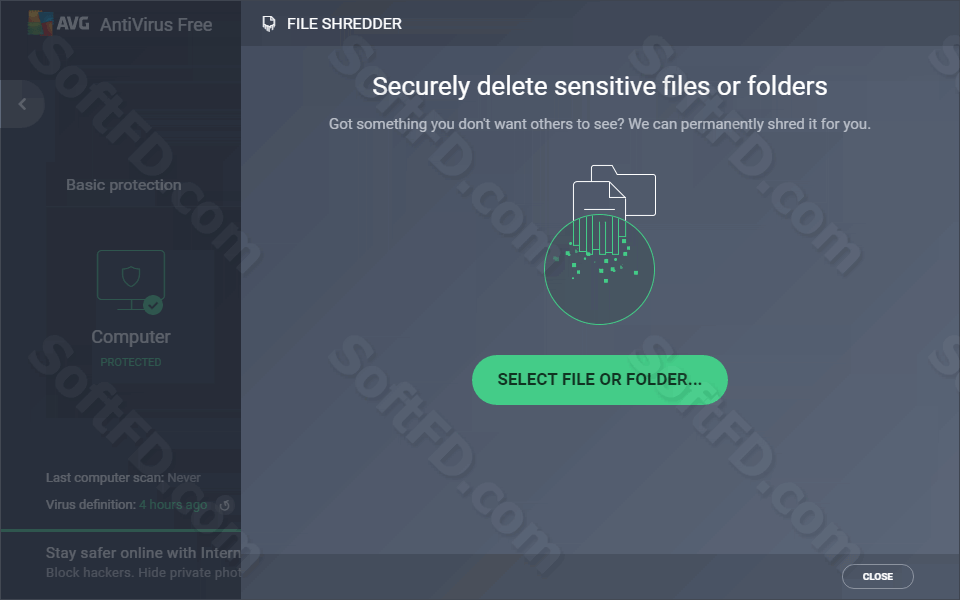
Task: Click SELECT FILE OR FOLDER button
Action: click(599, 380)
